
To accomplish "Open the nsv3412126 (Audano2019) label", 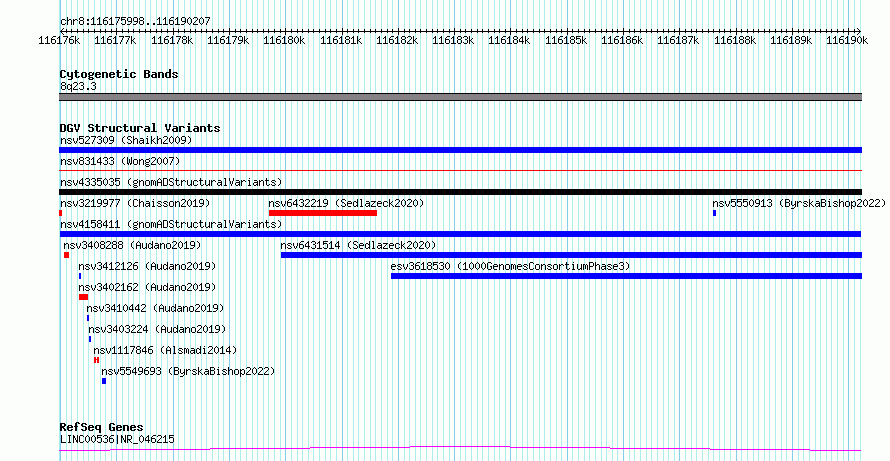I will [x=147, y=266].
